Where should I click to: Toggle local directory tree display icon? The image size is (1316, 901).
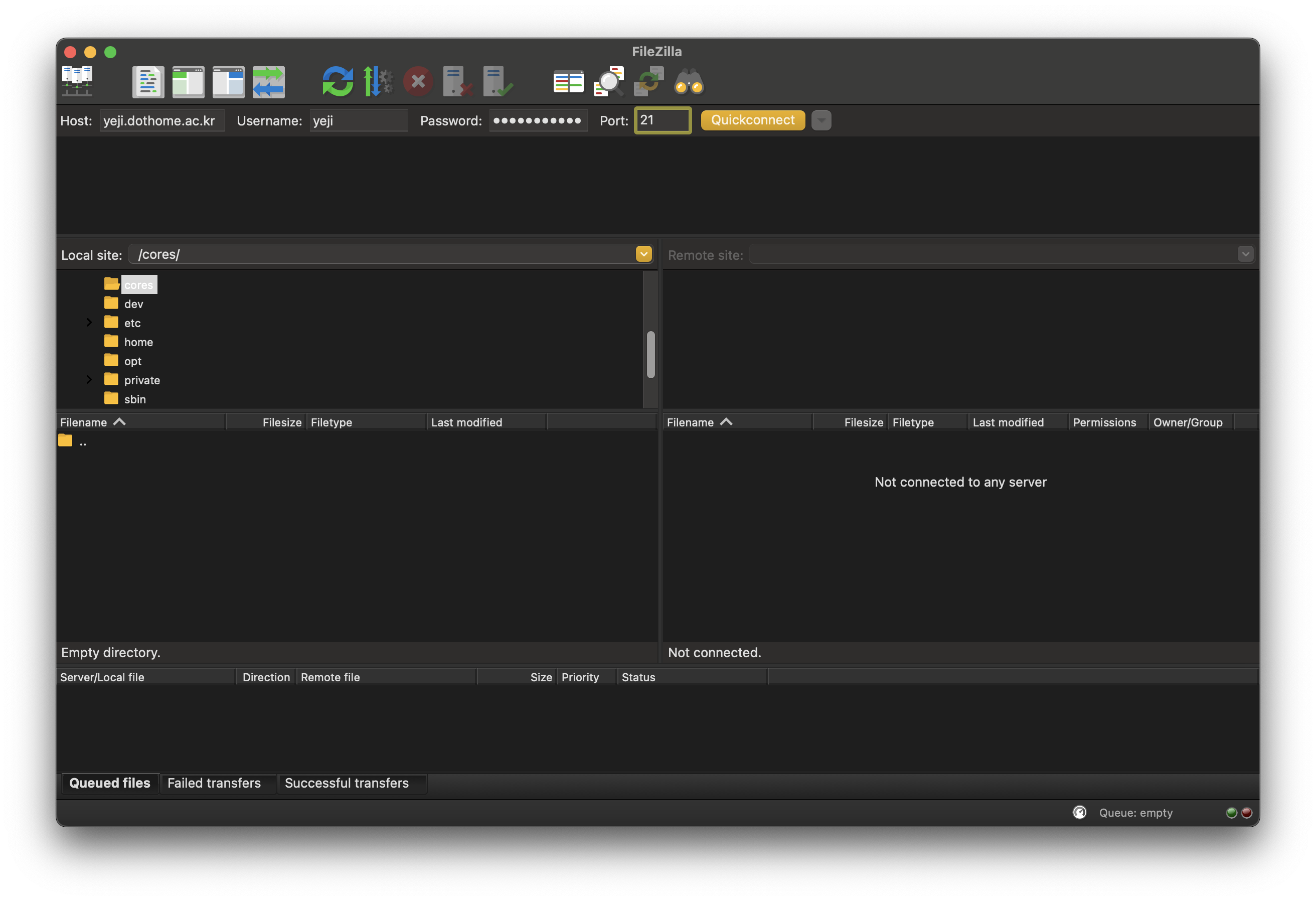[188, 82]
